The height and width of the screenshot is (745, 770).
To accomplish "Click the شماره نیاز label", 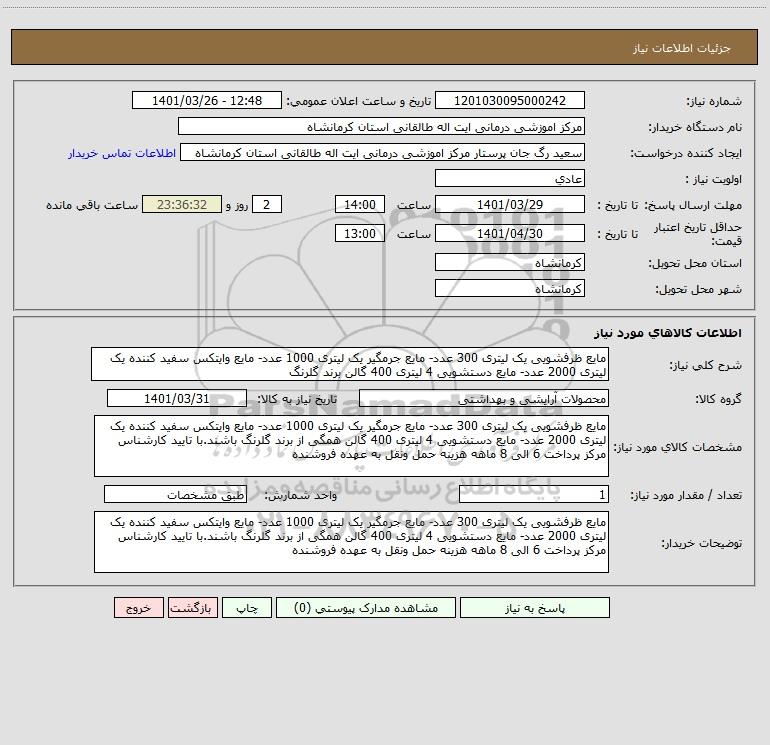I will tap(714, 101).
